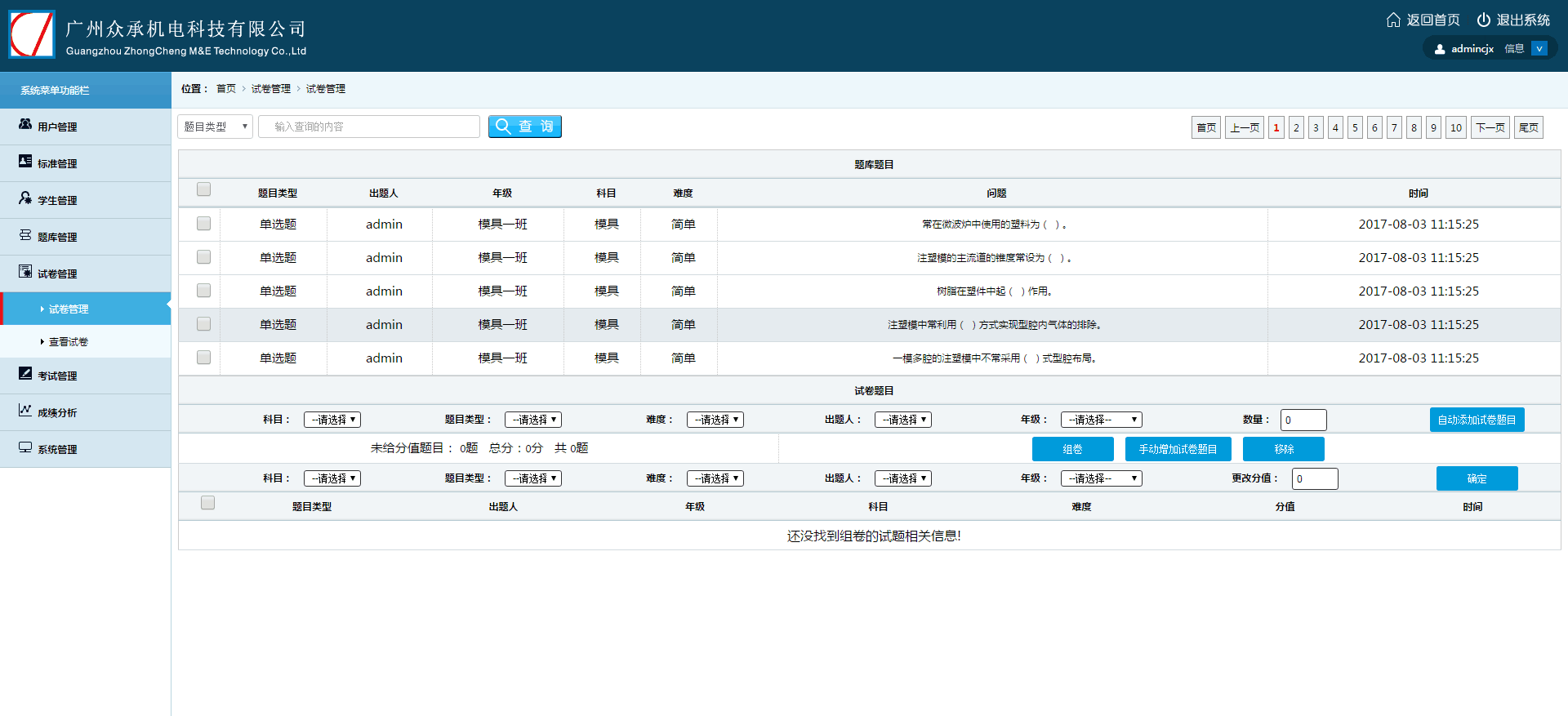The width and height of the screenshot is (1568, 716).
Task: Open 系统管理 menu item
Action: click(x=86, y=449)
